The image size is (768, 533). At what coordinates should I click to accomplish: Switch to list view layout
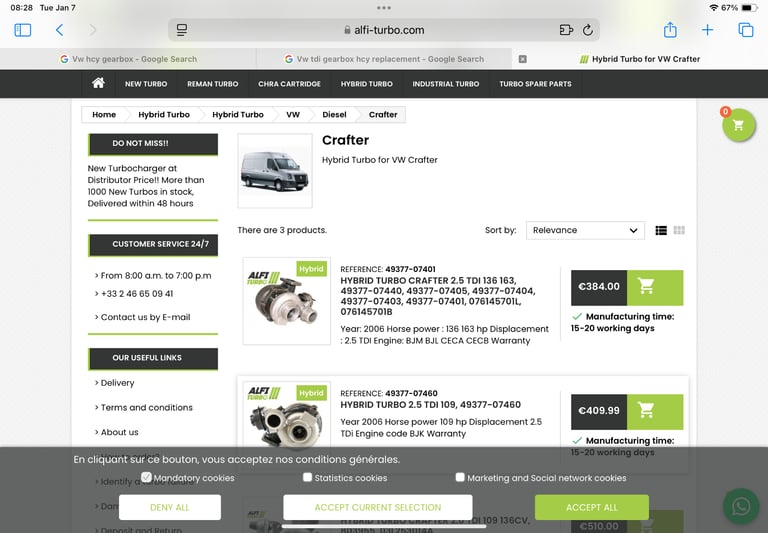(x=661, y=230)
